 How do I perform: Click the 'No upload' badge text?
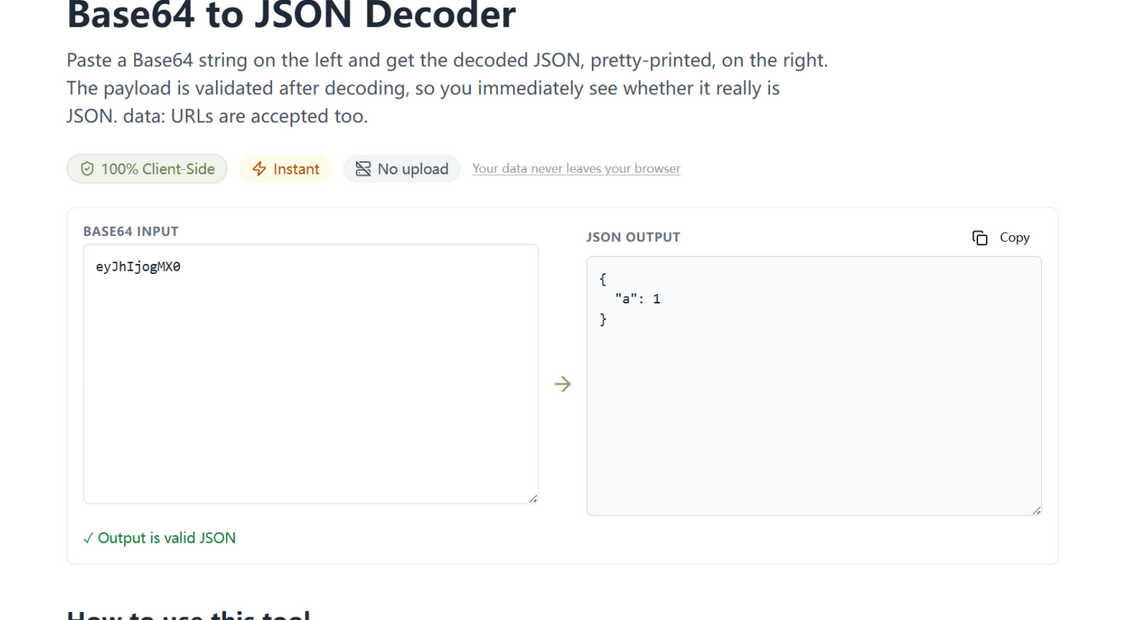[x=413, y=169]
